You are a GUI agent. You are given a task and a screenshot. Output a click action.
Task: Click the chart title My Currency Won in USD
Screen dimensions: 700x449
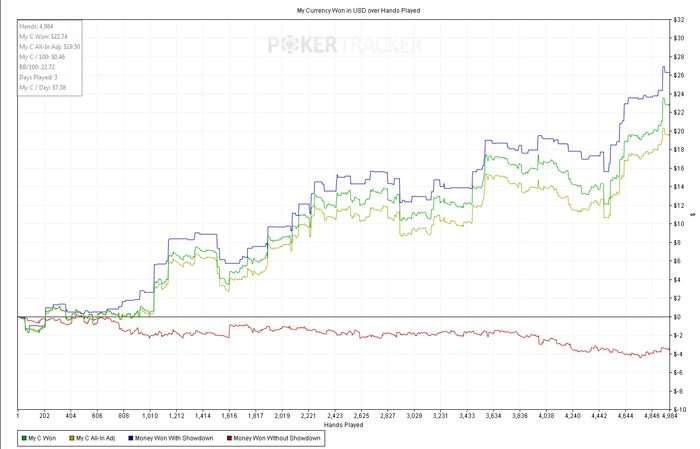pyautogui.click(x=358, y=10)
